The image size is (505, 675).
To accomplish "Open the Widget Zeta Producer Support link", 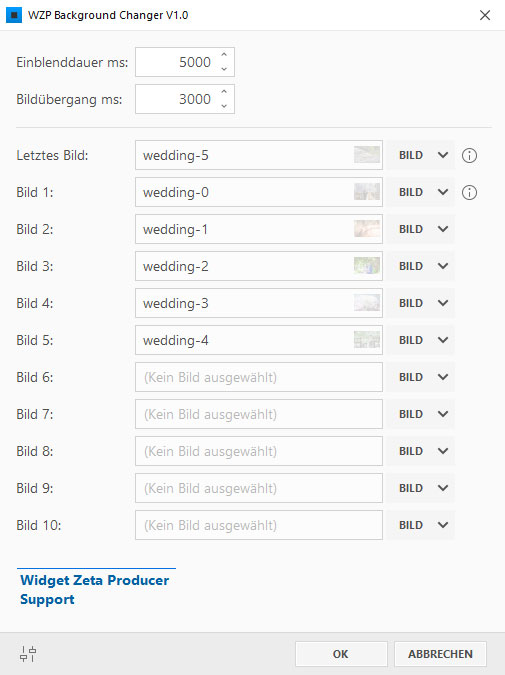I will (95, 590).
